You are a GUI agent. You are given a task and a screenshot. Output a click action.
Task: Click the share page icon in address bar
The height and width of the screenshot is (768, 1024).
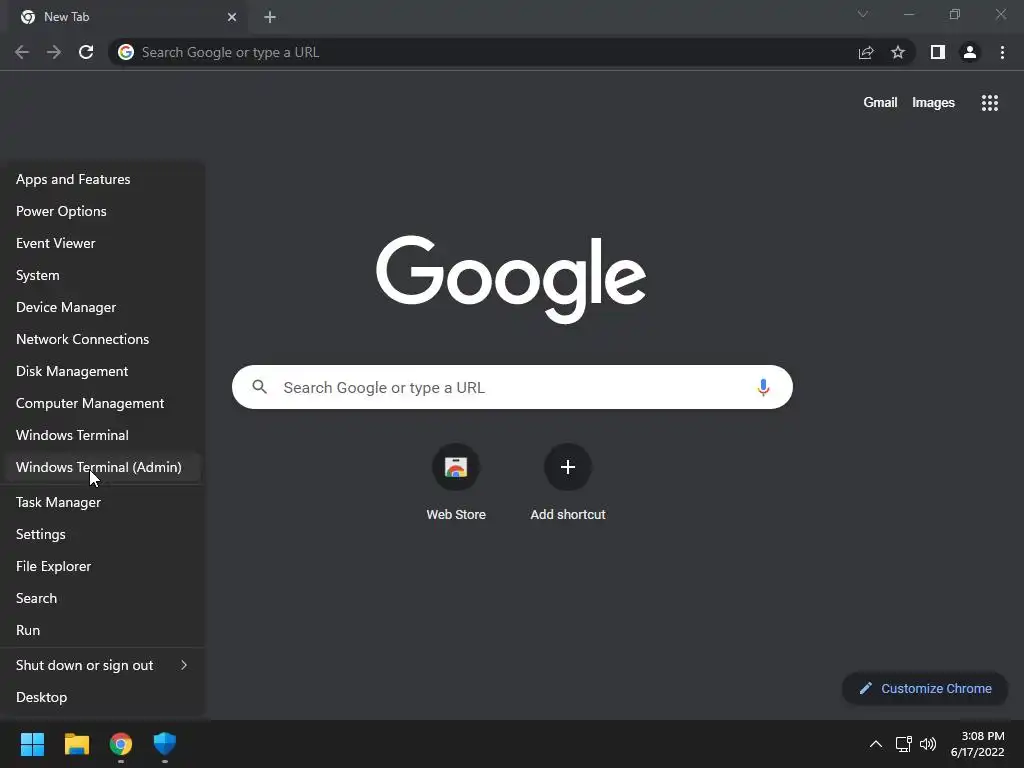point(866,52)
